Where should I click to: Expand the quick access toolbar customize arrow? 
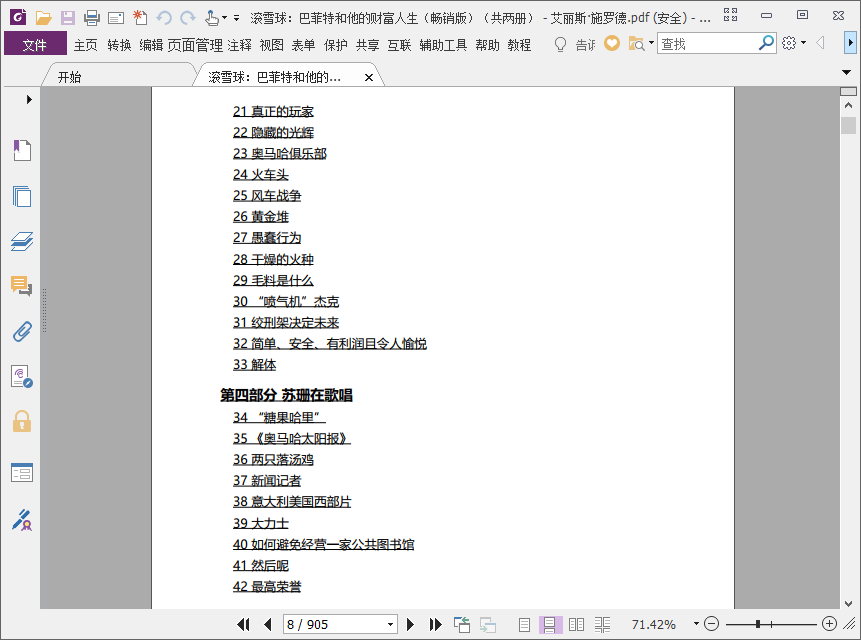[x=237, y=18]
